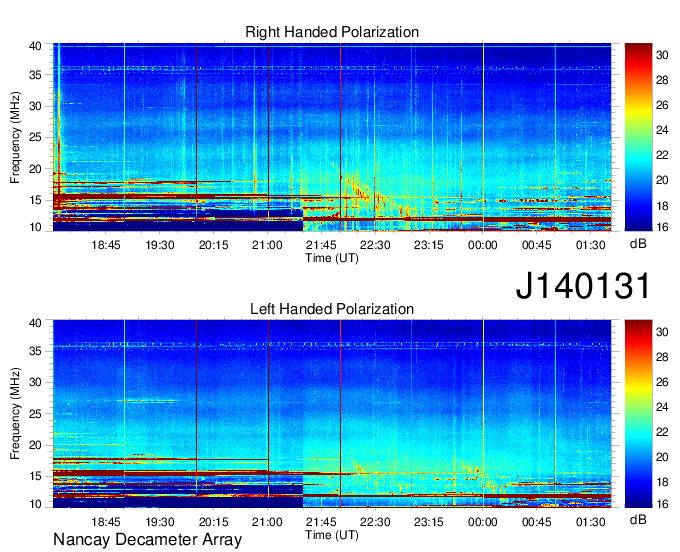Click the "18:45" tick under Left Handed plot
This screenshot has width=680, height=552.
point(106,522)
